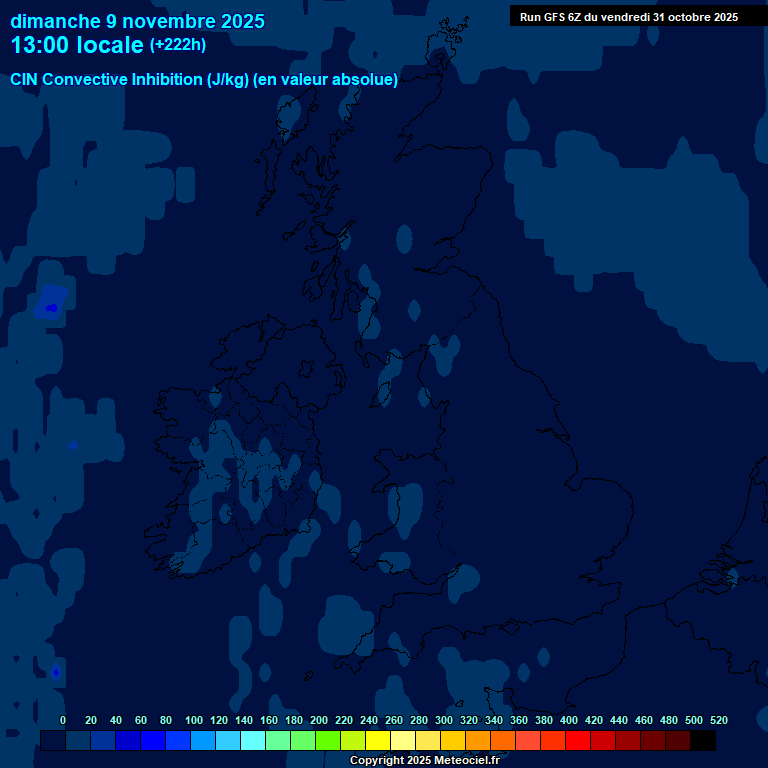Screen dimensions: 768x768
Task: Click the small blue dot in bottom-left ocean
Action: [x=56, y=673]
